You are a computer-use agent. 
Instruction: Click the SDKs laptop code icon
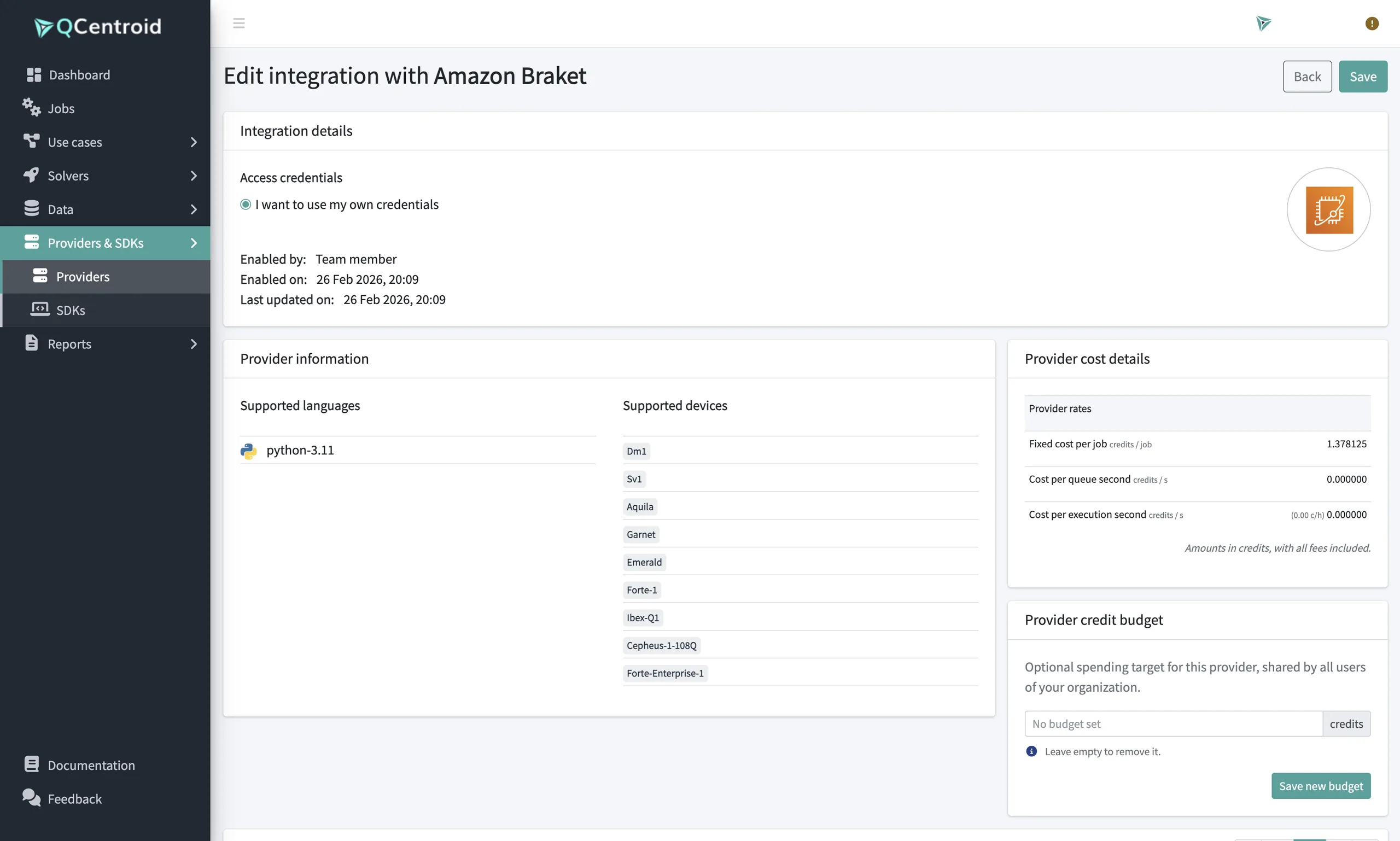click(x=40, y=309)
